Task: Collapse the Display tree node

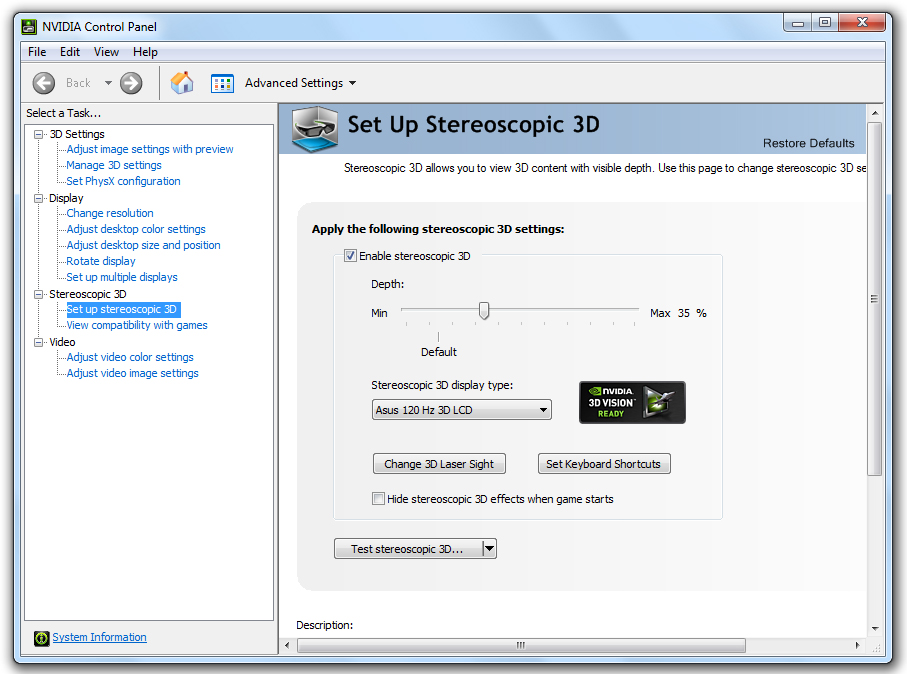Action: (39, 198)
